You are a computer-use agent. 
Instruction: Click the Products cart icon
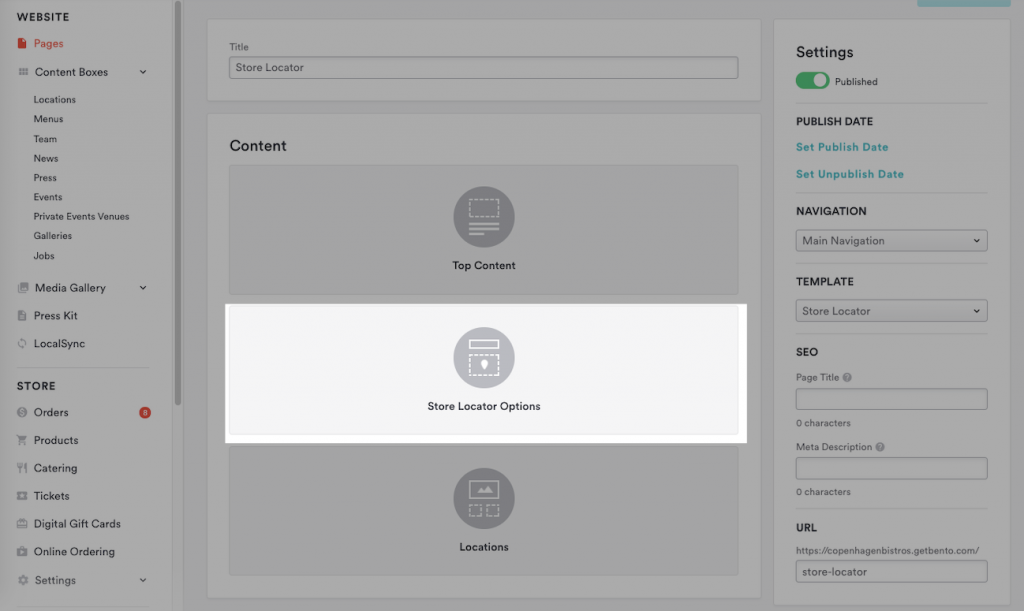[22, 440]
